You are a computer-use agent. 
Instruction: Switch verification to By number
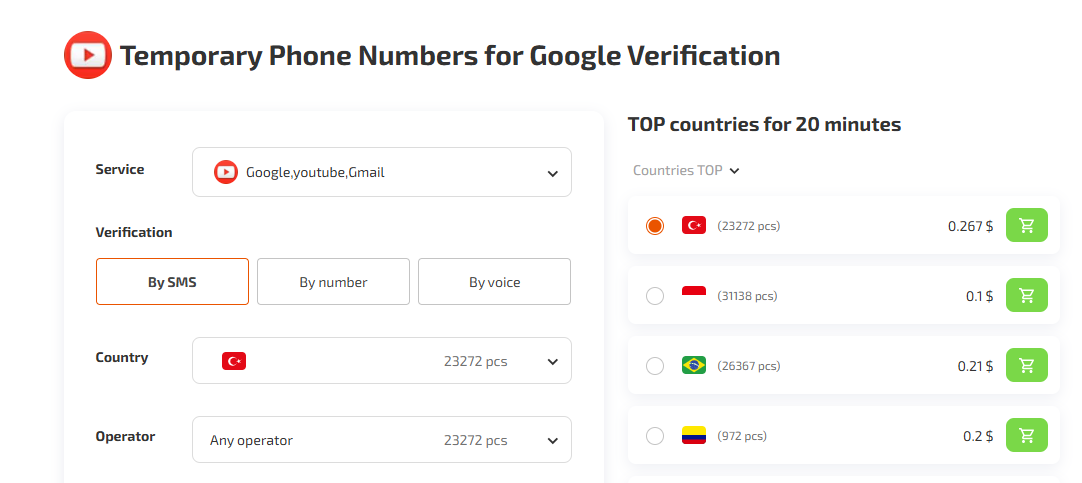pos(333,282)
